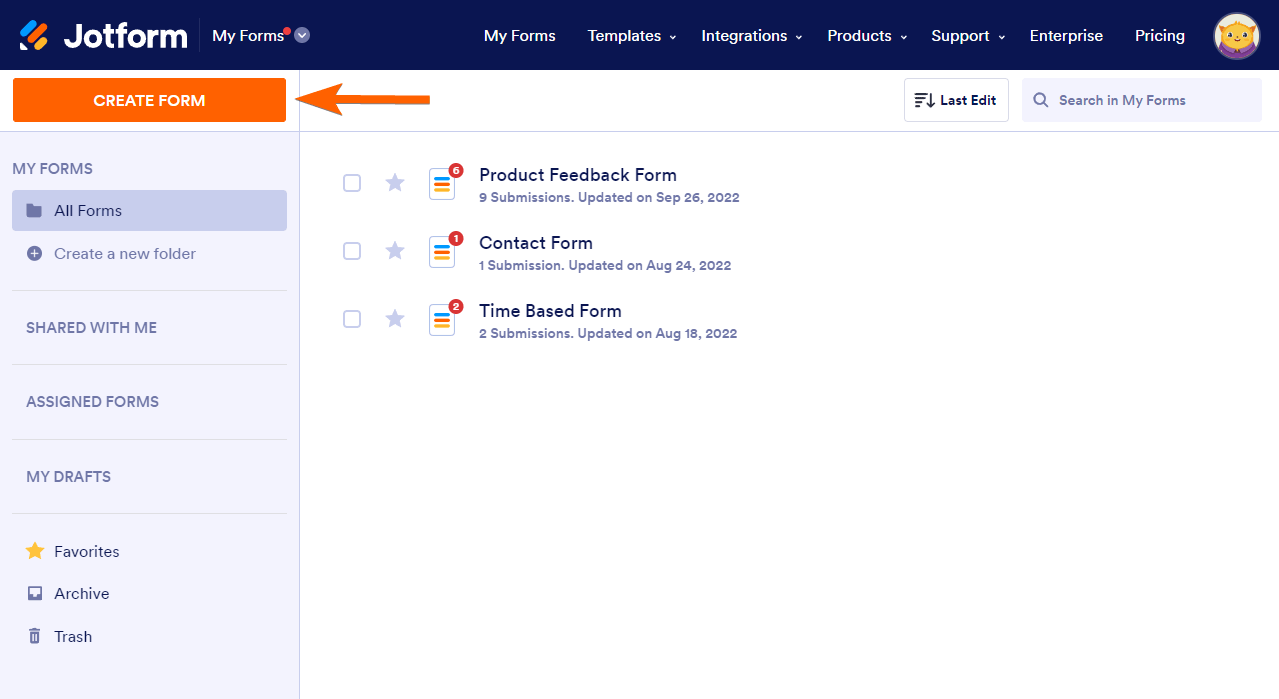Open the user avatar profile menu
The width and height of the screenshot is (1279, 699).
click(x=1237, y=36)
